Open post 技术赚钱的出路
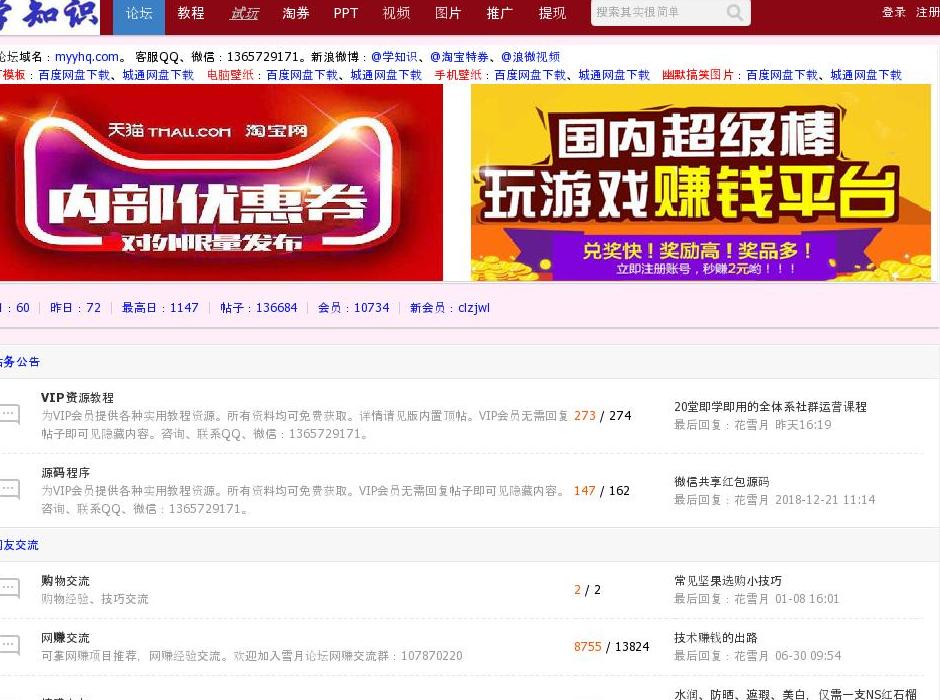940x700 pixels. click(716, 637)
